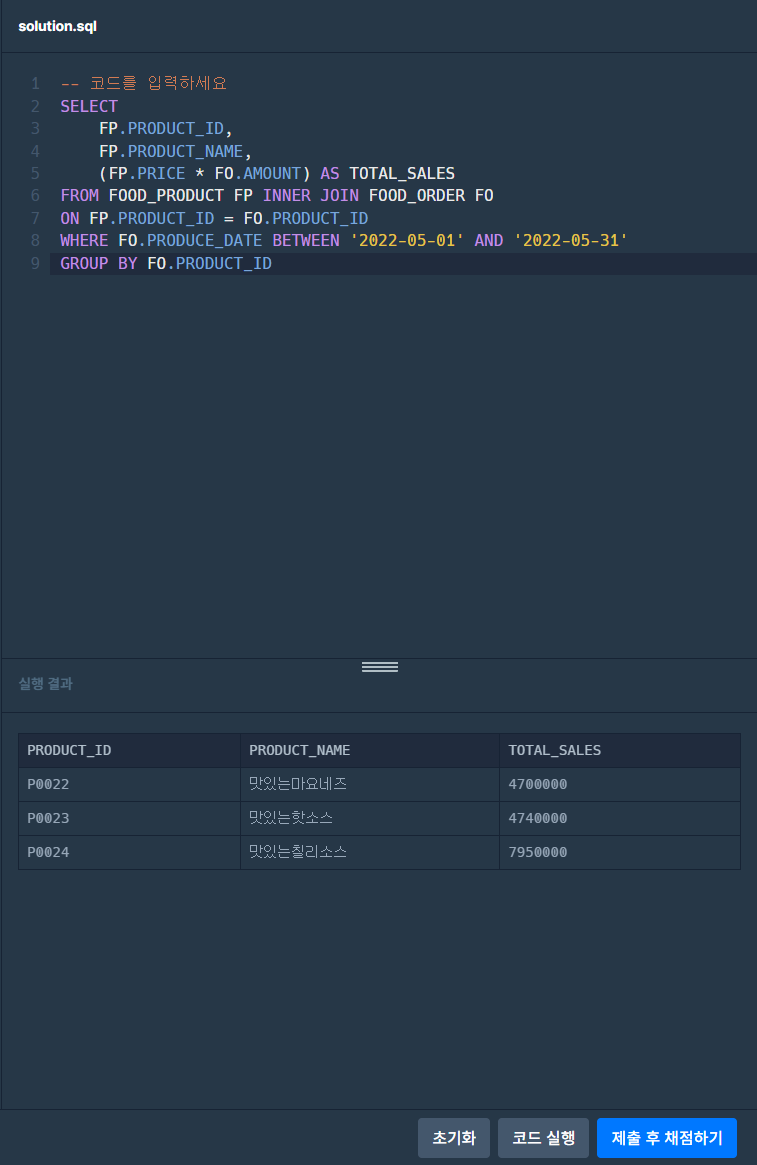
Task: Click the PRODUCT_ID column header
Action: click(x=129, y=750)
